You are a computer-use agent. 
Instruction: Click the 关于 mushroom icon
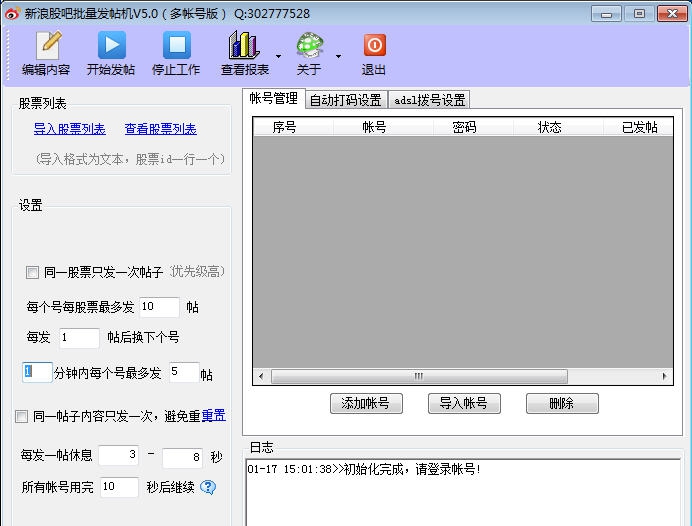(309, 46)
